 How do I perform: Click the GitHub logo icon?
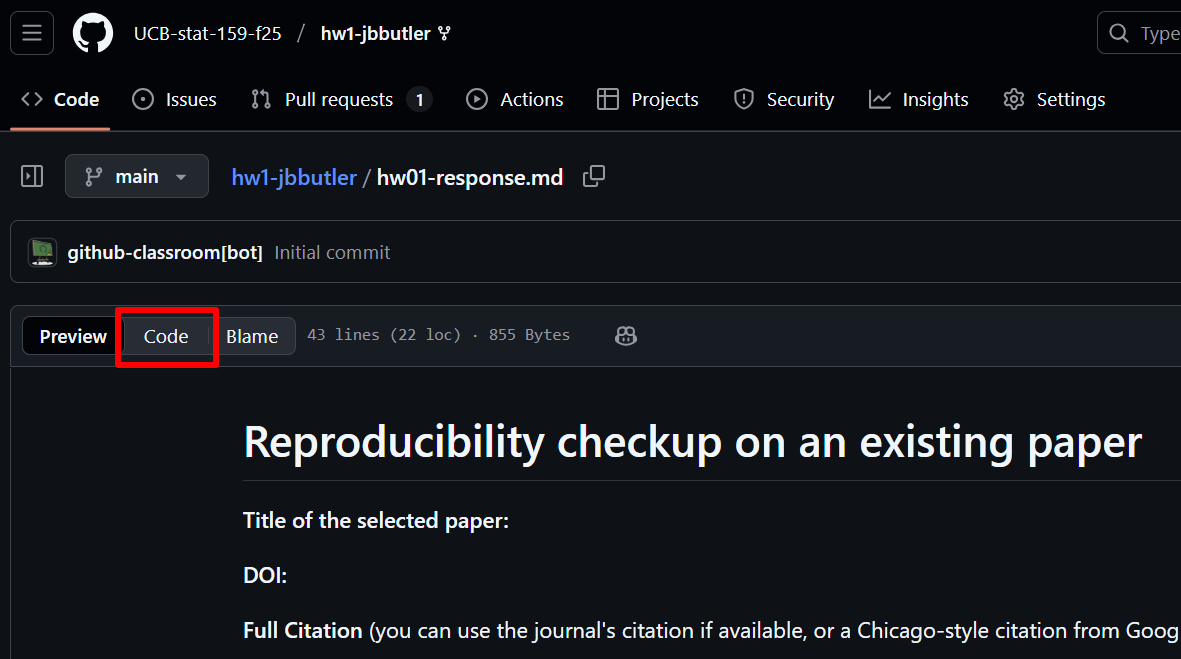(93, 33)
